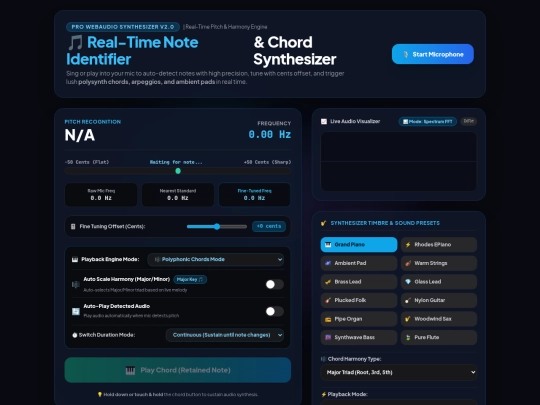Click the lightbulb hint icon below Play Chord
540x405 pixels.
100,394
